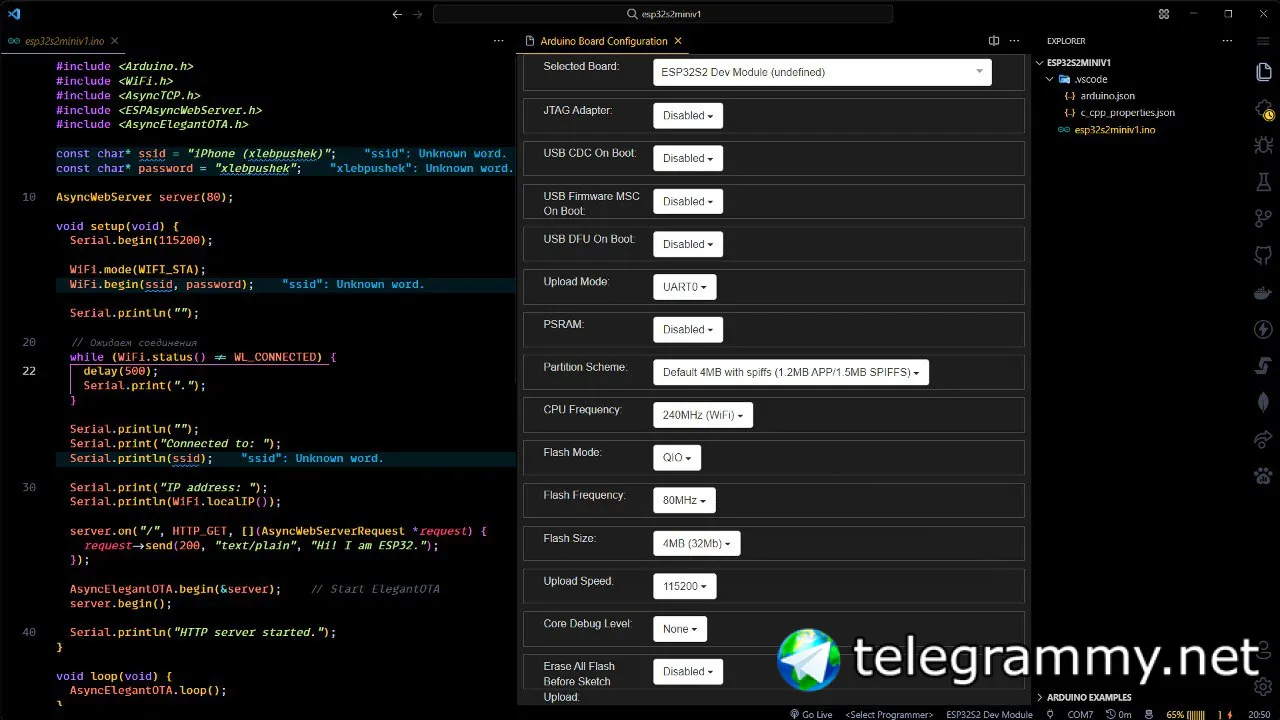Open the share arrow activity bar view
Image resolution: width=1280 pixels, height=720 pixels.
[x=1263, y=439]
